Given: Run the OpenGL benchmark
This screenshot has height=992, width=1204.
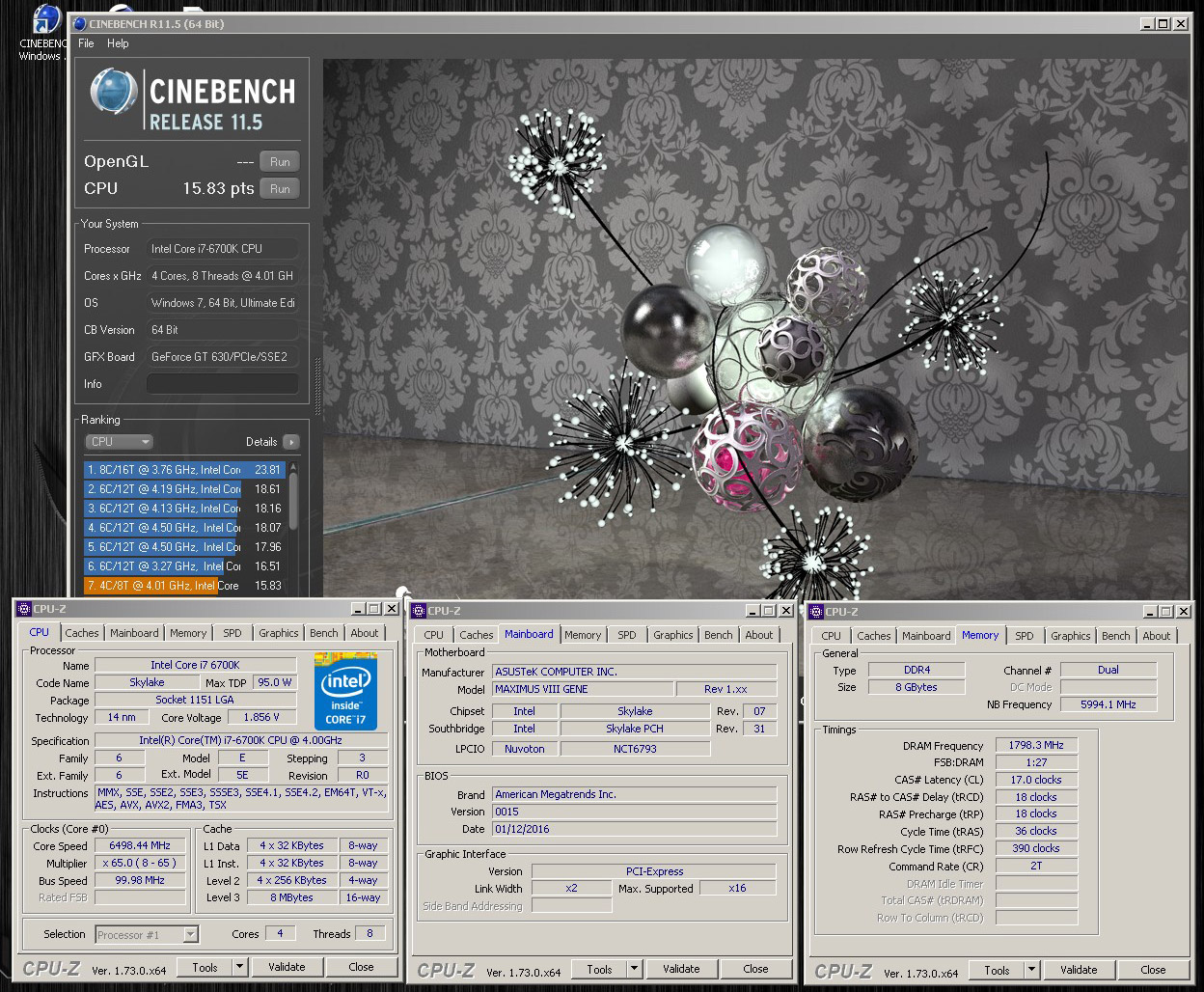Looking at the screenshot, I should [x=279, y=162].
